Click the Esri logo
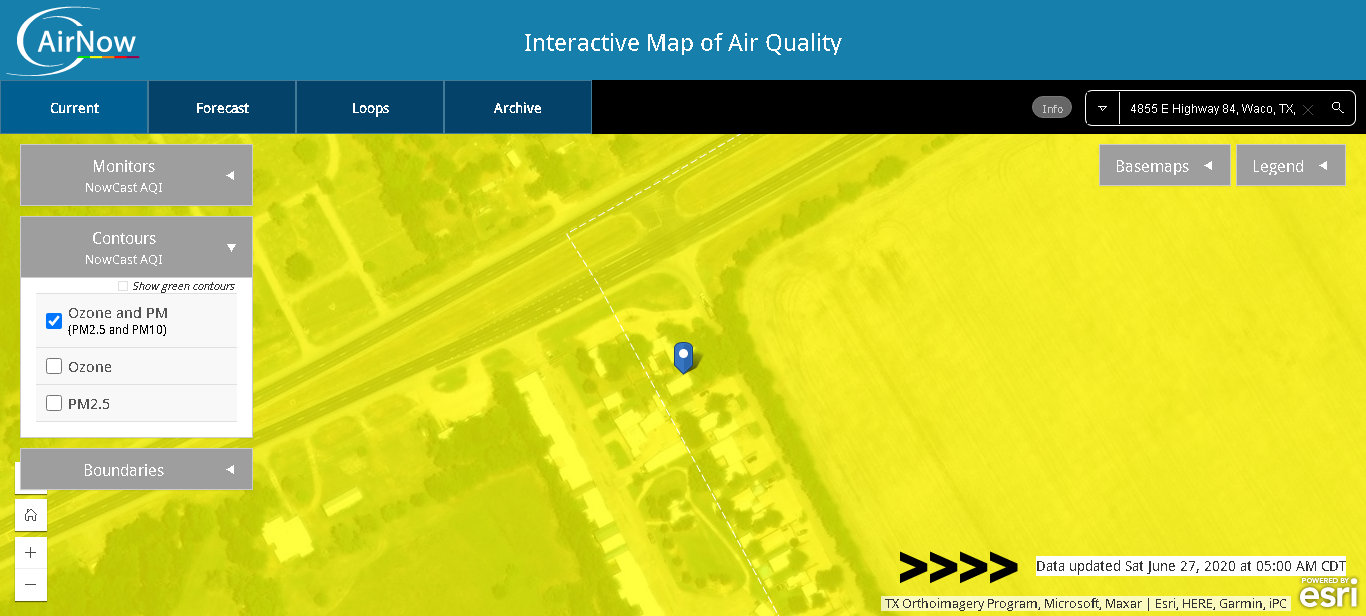Viewport: 1366px width, 616px height. 1328,593
